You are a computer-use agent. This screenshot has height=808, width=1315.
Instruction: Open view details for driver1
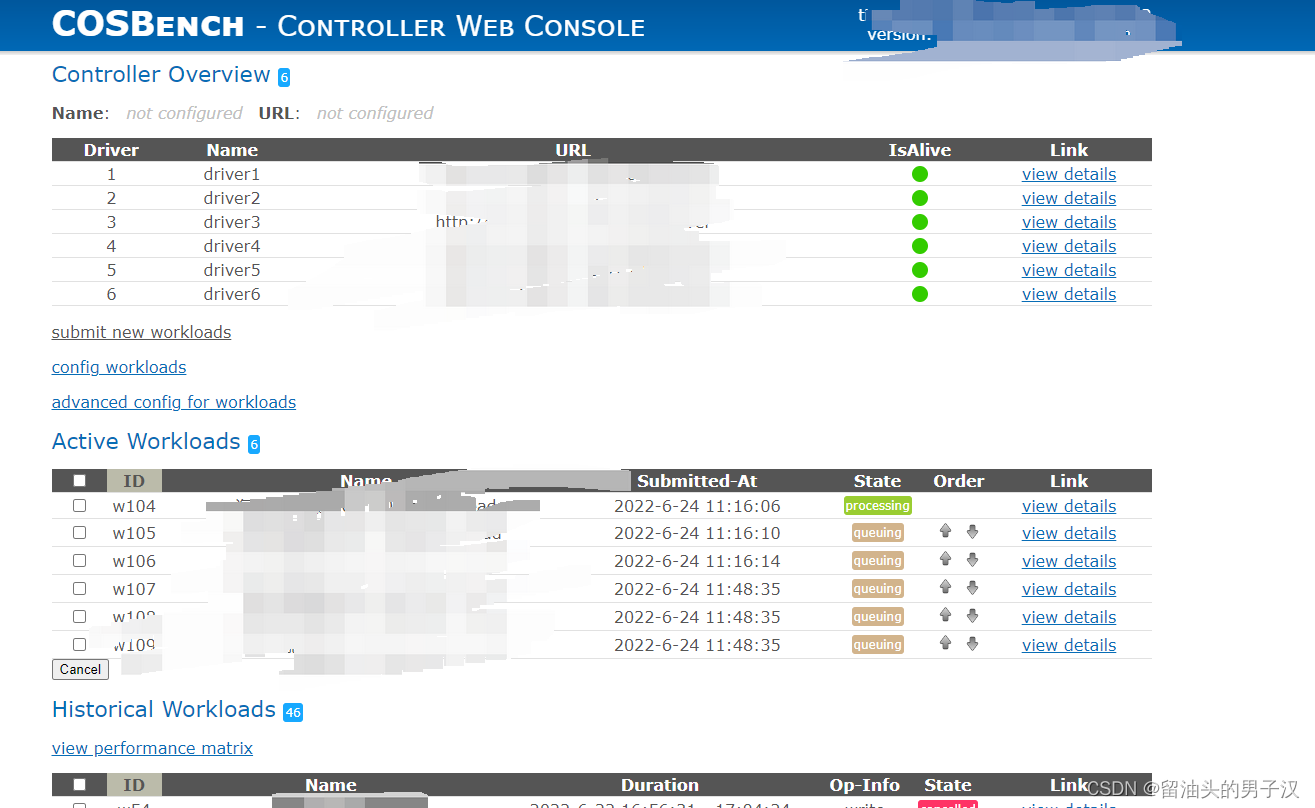(1068, 173)
